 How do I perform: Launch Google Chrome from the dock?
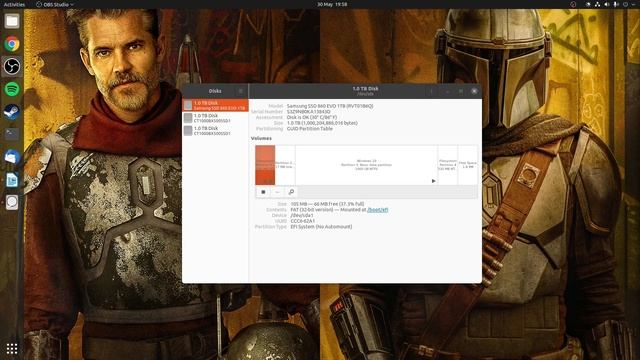[x=12, y=44]
